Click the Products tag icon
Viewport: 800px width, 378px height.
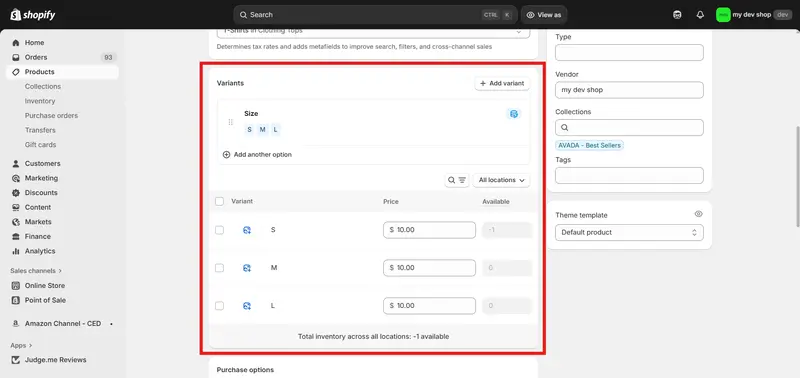(16, 72)
